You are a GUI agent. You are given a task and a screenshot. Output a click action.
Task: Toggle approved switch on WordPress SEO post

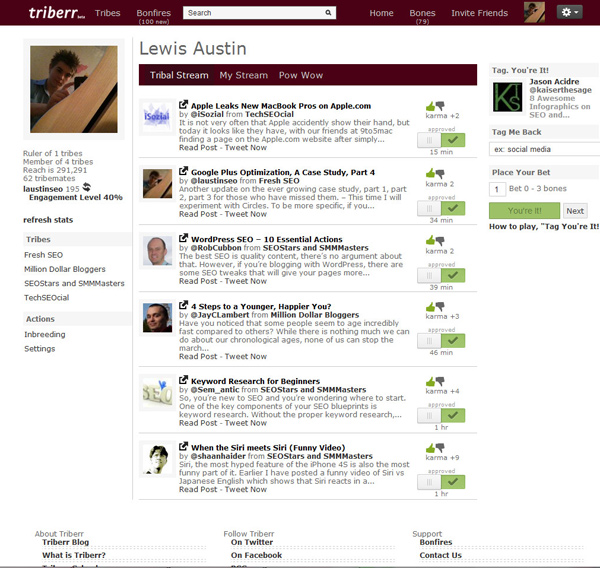[441, 275]
